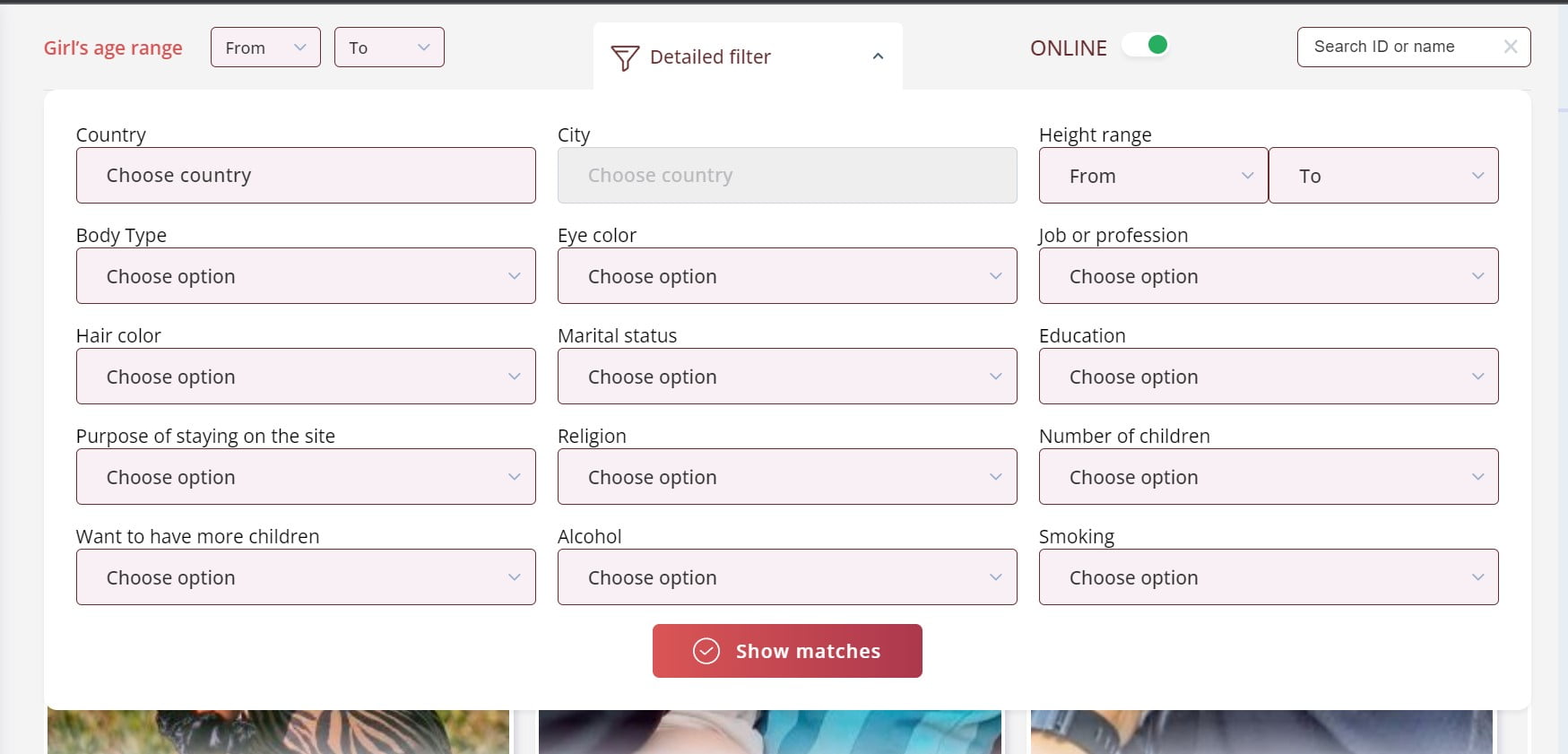Click the Choose country input field
1568x754 pixels.
click(306, 176)
